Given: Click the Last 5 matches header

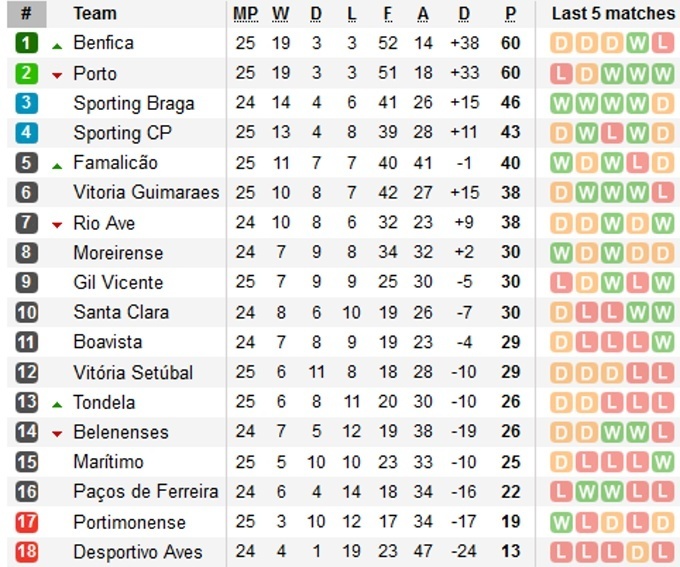Looking at the screenshot, I should pyautogui.click(x=613, y=14).
